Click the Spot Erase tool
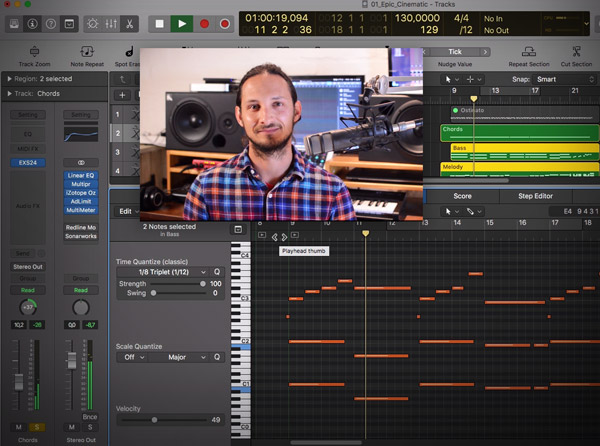Screen dimensions: 600x446 click(130, 51)
